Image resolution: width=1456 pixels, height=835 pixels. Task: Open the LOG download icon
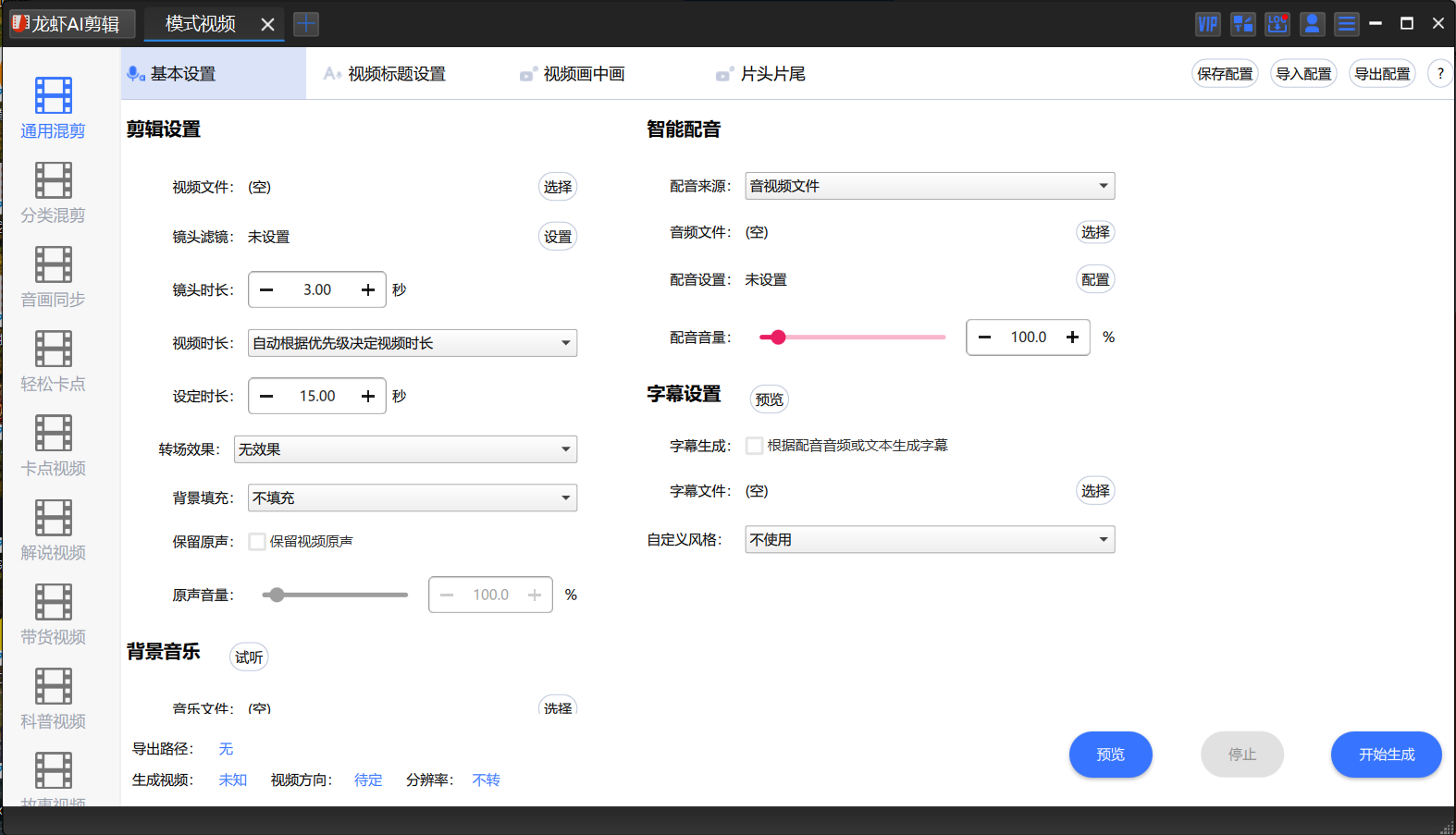coord(1277,24)
